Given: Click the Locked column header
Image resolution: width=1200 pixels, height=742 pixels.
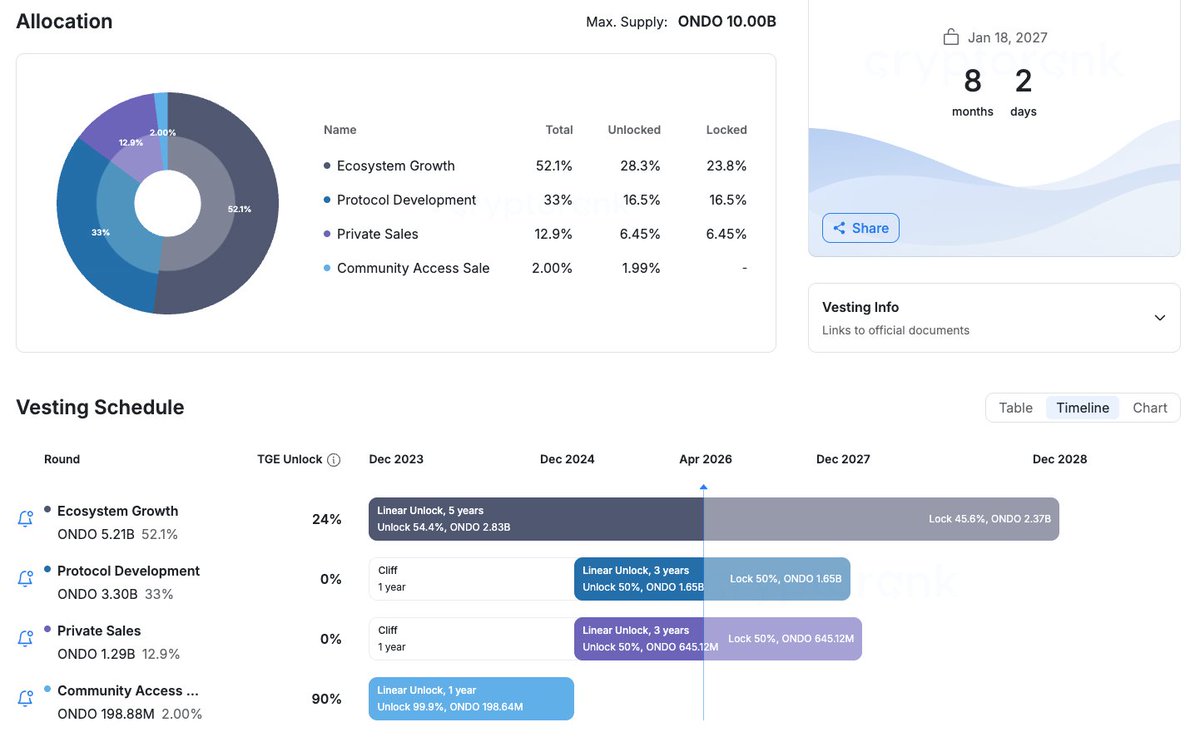Looking at the screenshot, I should (x=726, y=130).
